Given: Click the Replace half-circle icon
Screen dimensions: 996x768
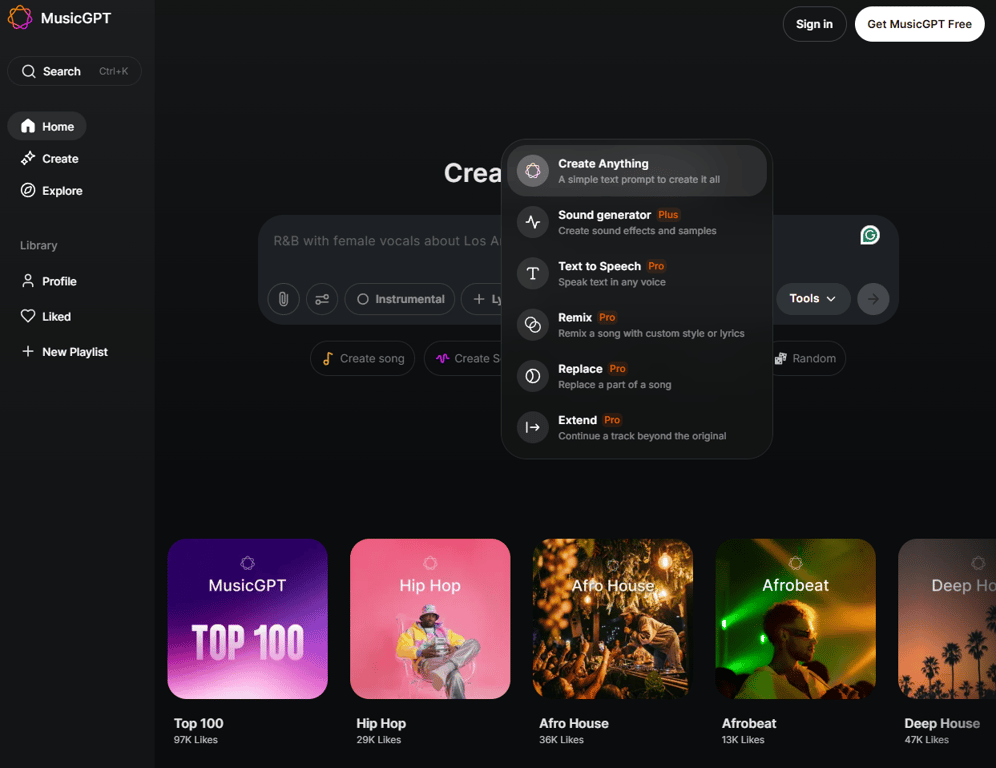Looking at the screenshot, I should [x=532, y=376].
